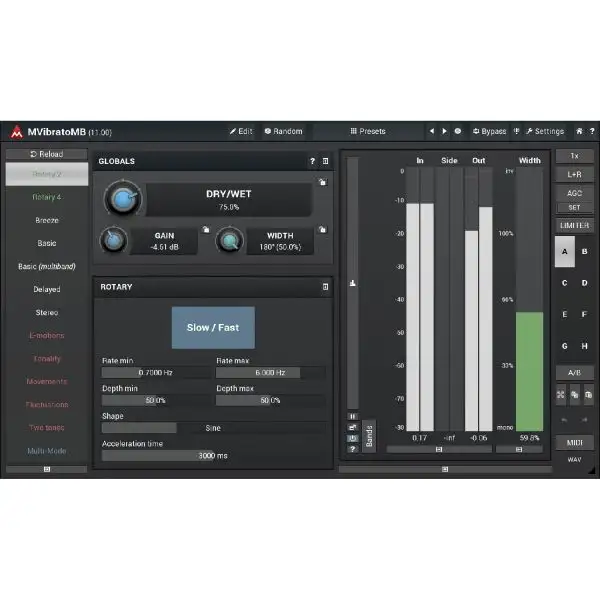
Task: Click the pause icon below the meters
Action: point(352,416)
